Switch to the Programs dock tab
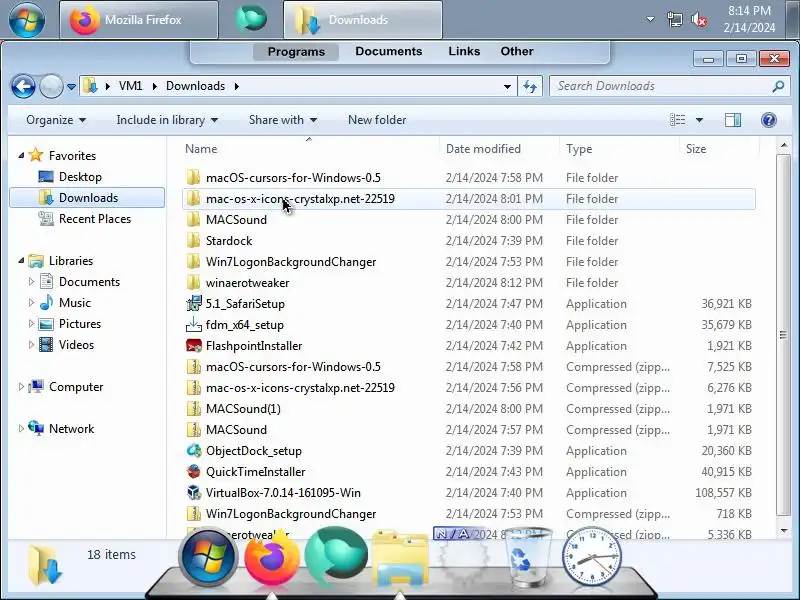 click(x=296, y=52)
